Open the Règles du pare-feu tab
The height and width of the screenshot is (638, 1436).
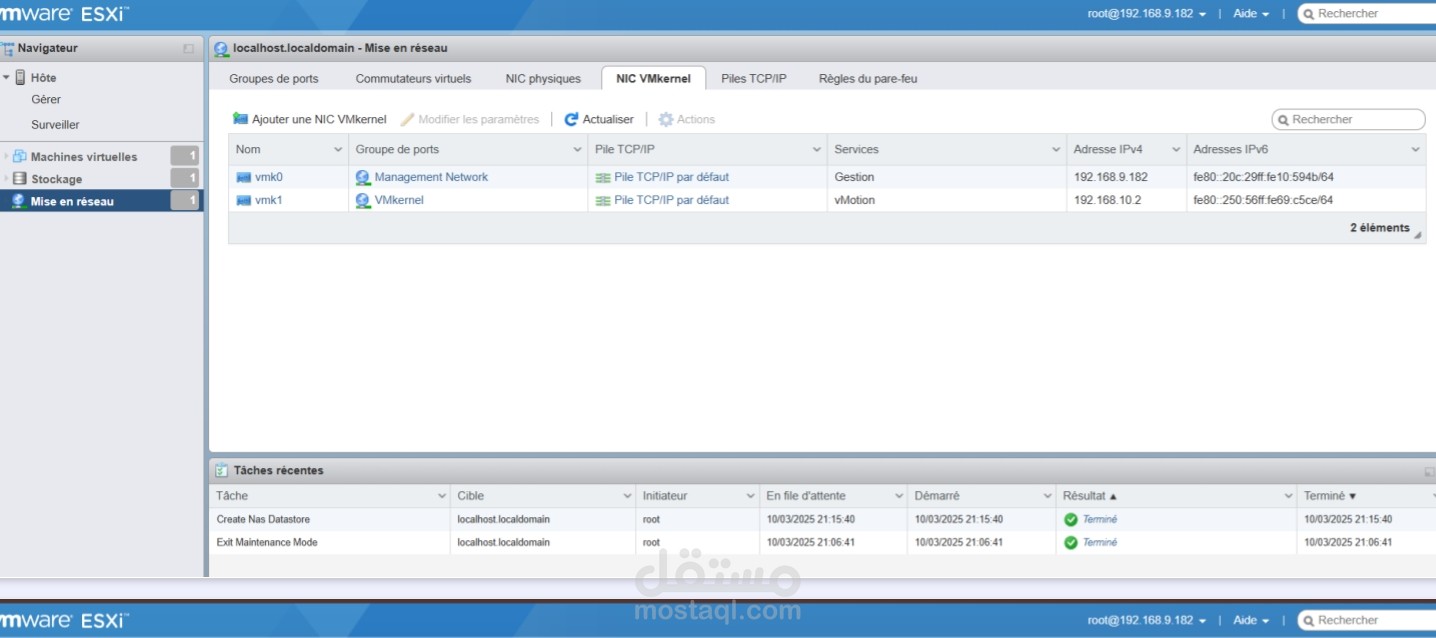coord(866,78)
